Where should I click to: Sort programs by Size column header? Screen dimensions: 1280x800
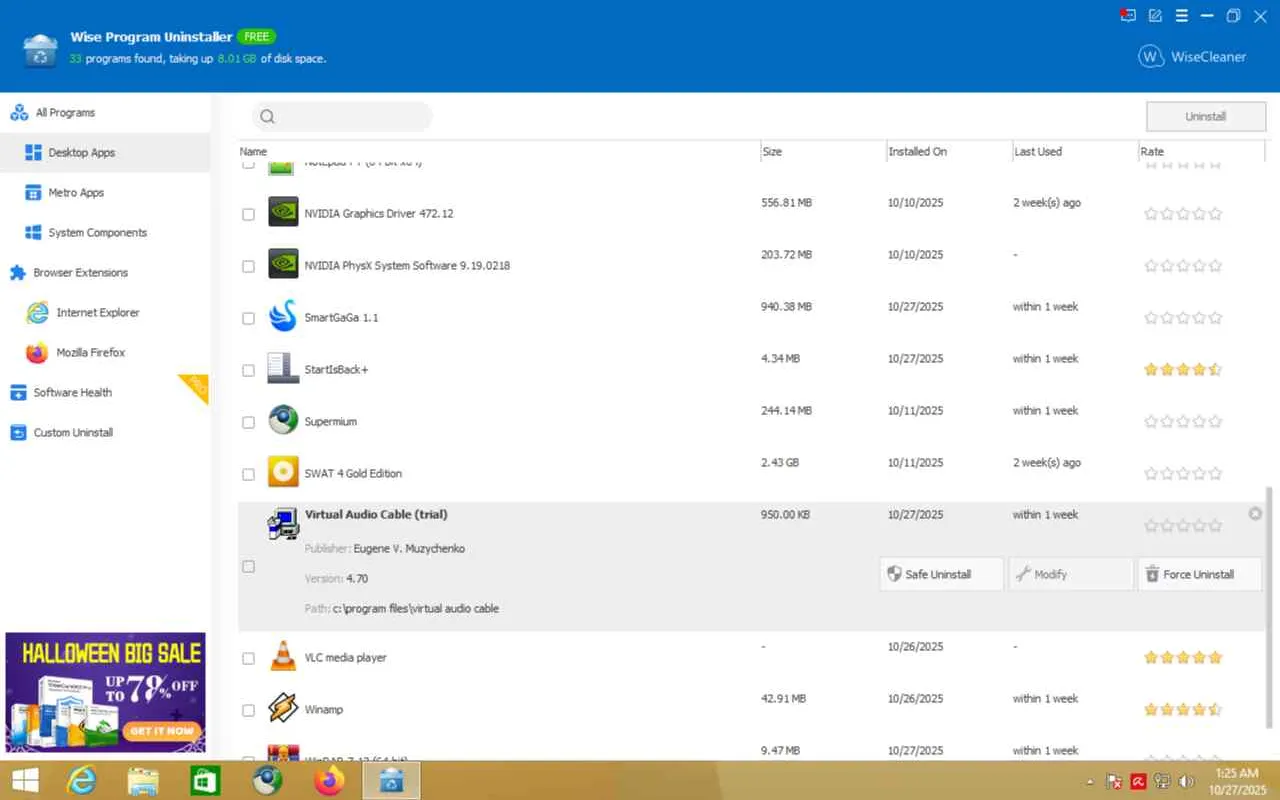click(823, 152)
